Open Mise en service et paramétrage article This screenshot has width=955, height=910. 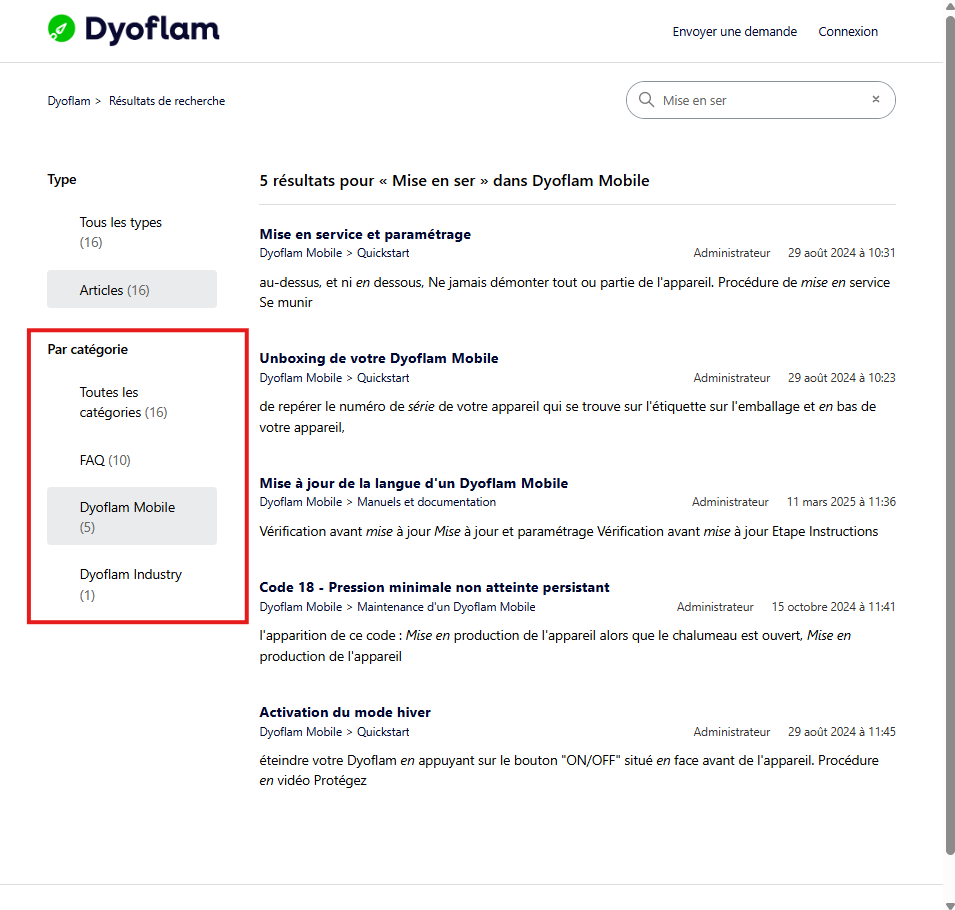tap(365, 235)
